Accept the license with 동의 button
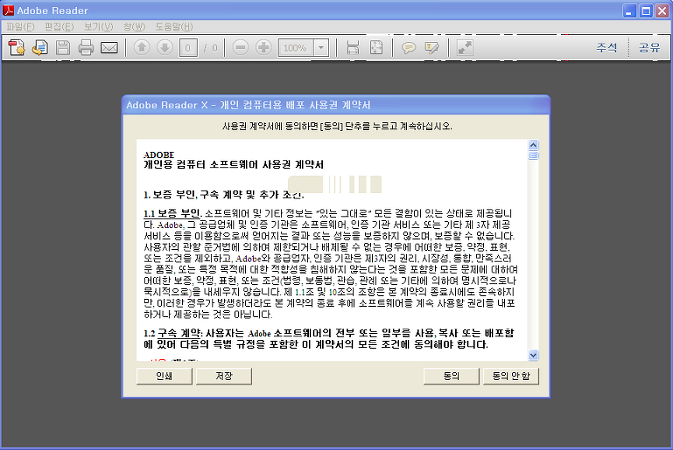Viewport: 673px width, 450px height. [452, 376]
